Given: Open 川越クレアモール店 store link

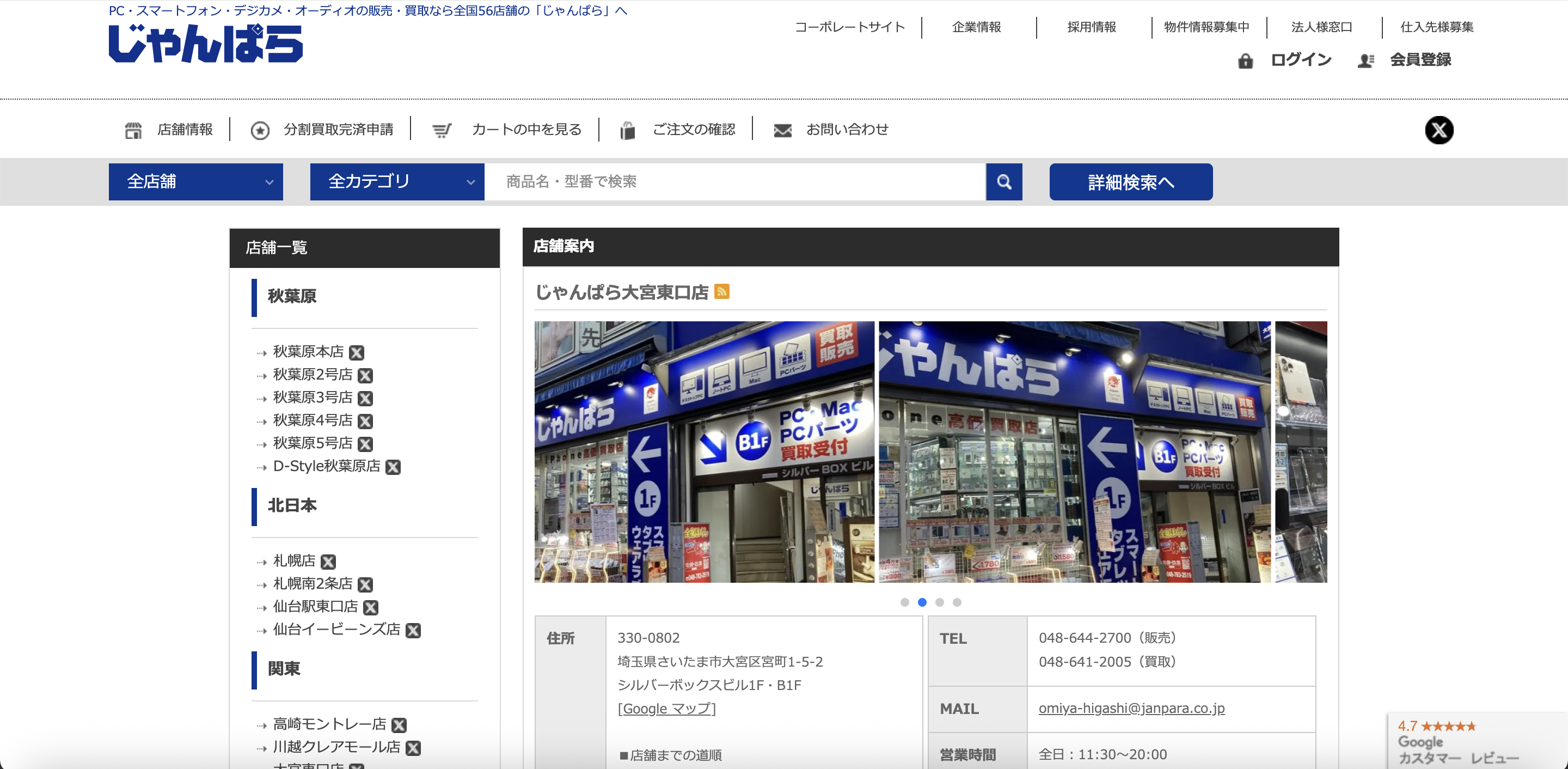Looking at the screenshot, I should (336, 747).
